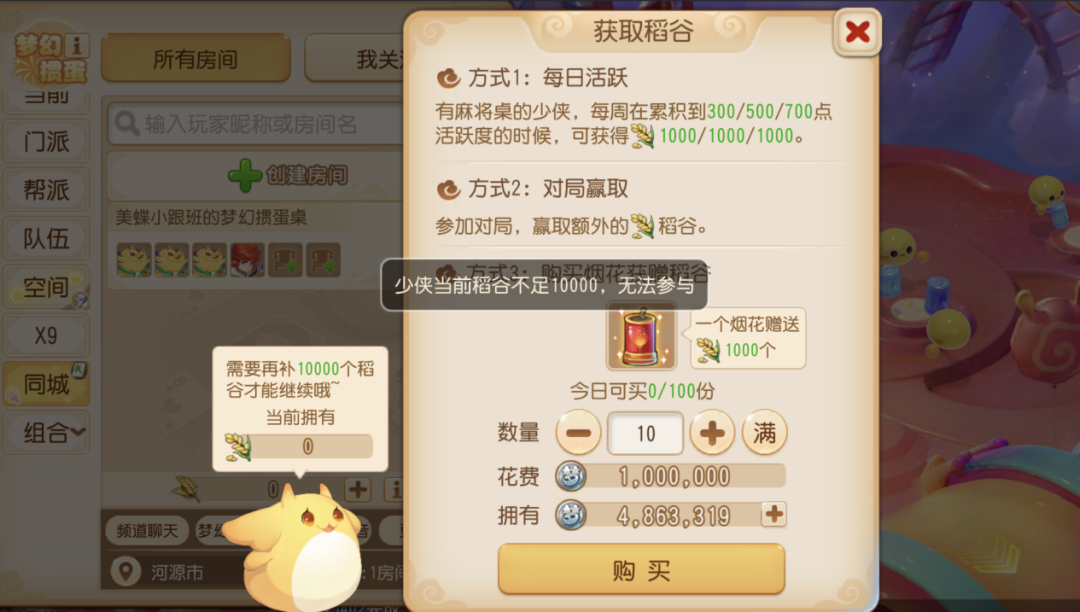Switch to the 帮派 channel
1080x612 pixels.
[46, 190]
